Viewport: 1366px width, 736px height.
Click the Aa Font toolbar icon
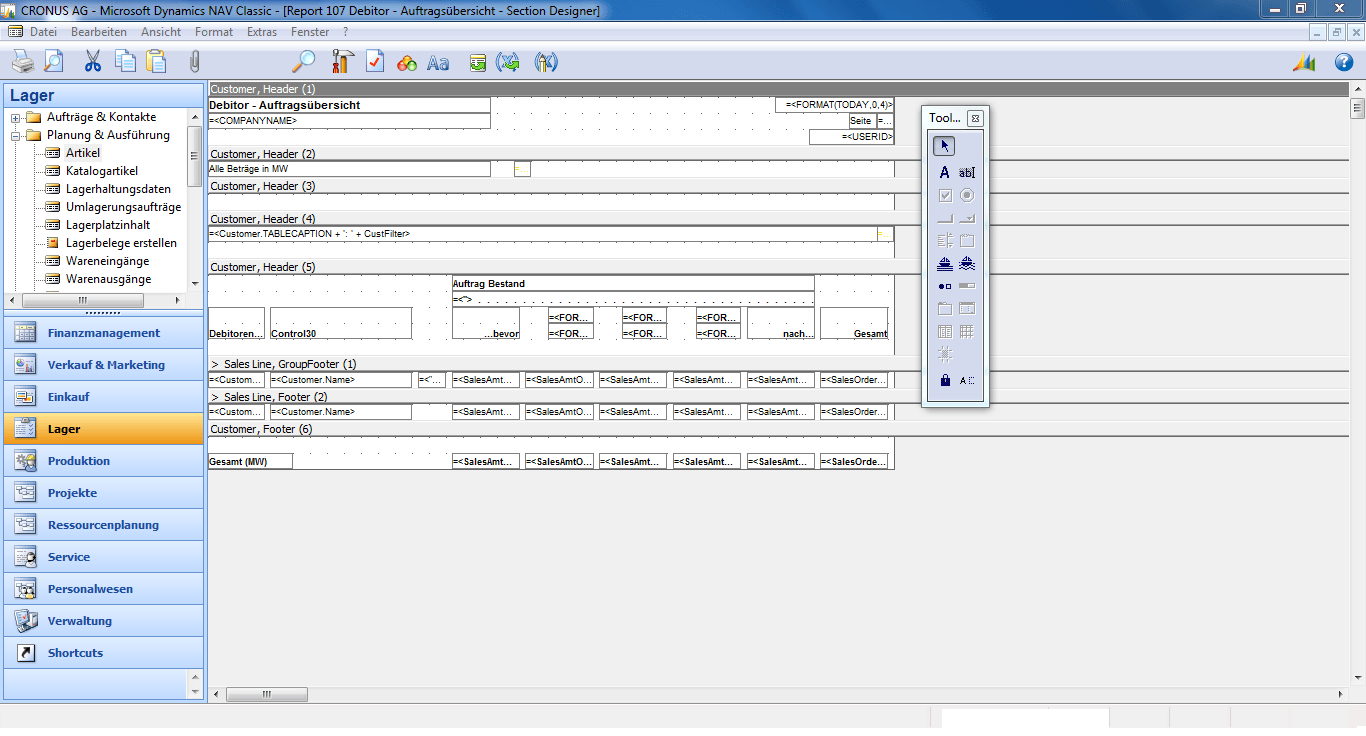[x=438, y=63]
